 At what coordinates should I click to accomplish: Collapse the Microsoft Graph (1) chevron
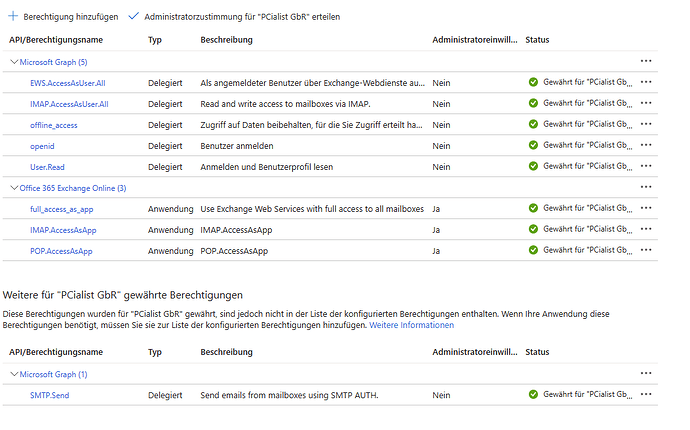point(14,374)
